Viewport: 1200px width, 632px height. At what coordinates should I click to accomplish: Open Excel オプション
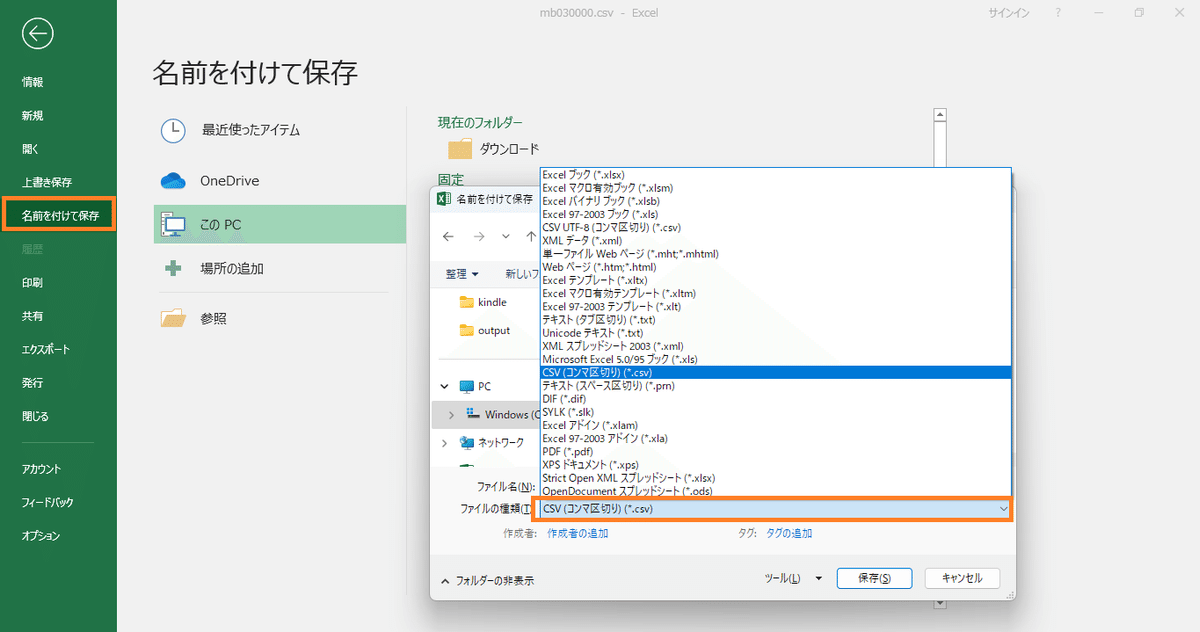(41, 536)
